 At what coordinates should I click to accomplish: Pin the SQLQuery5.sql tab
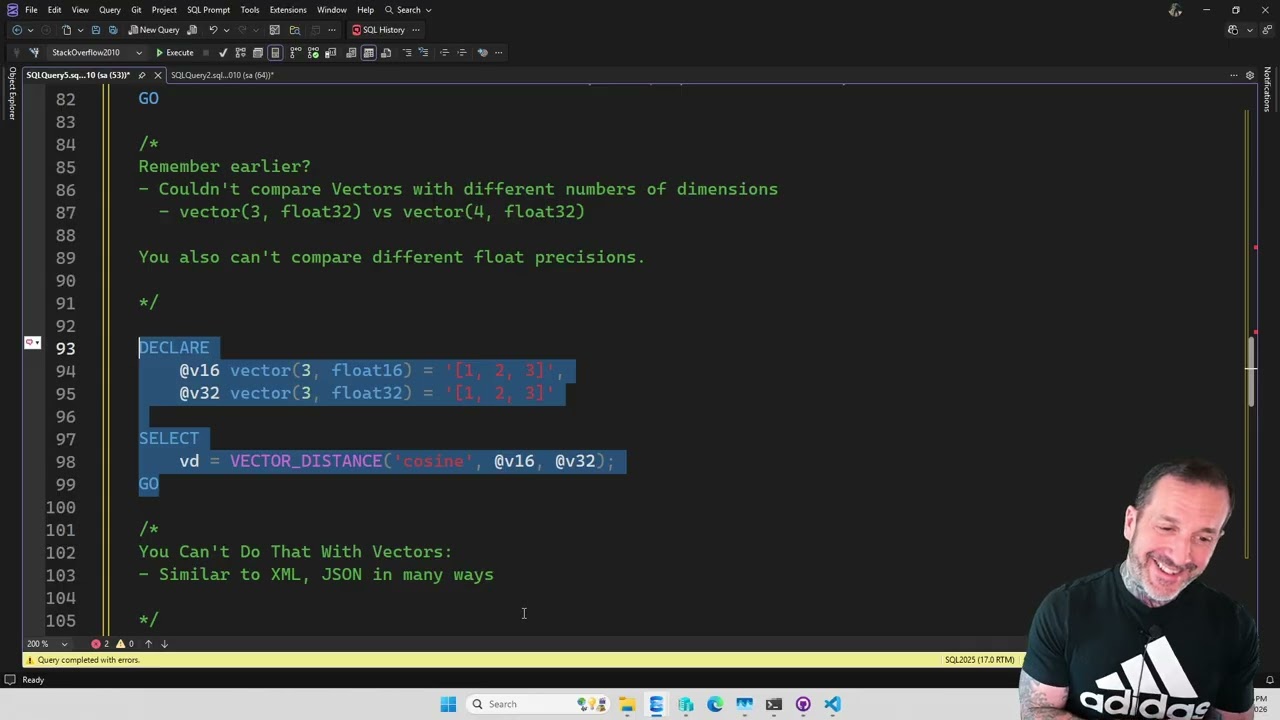click(142, 75)
